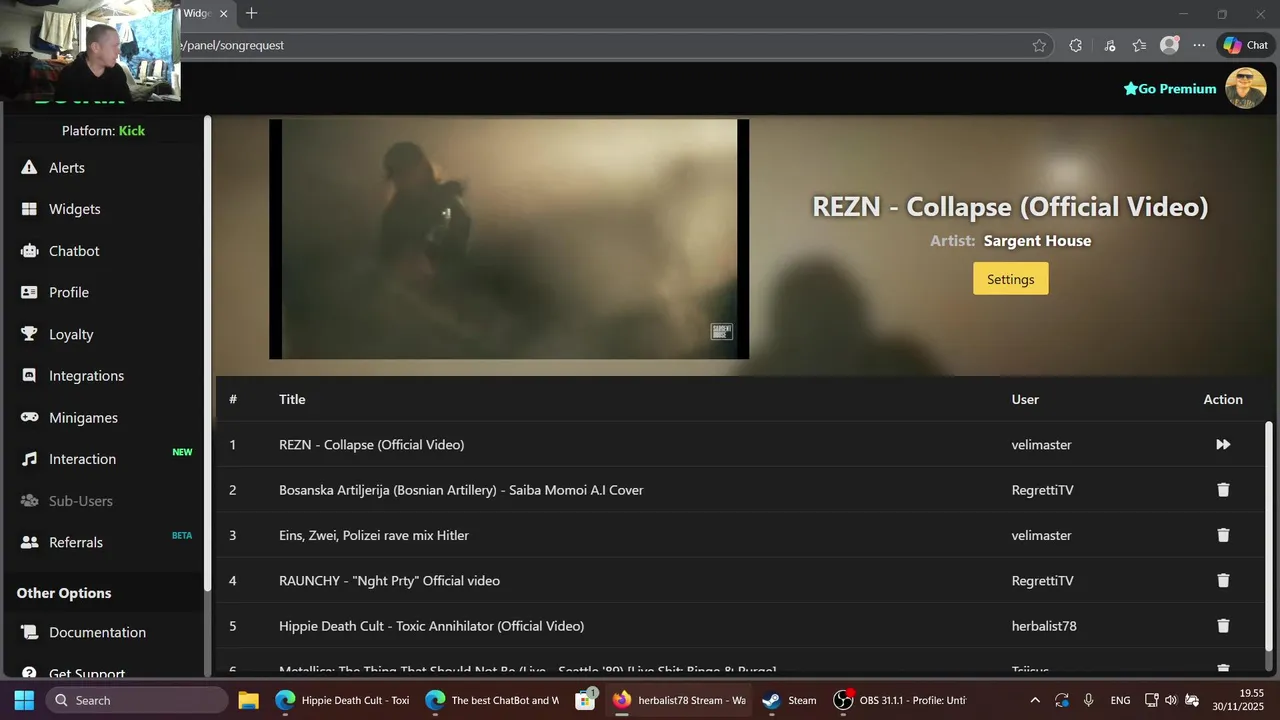Image resolution: width=1280 pixels, height=720 pixels.
Task: Select Bosanska Artiljerija song title
Action: click(461, 490)
